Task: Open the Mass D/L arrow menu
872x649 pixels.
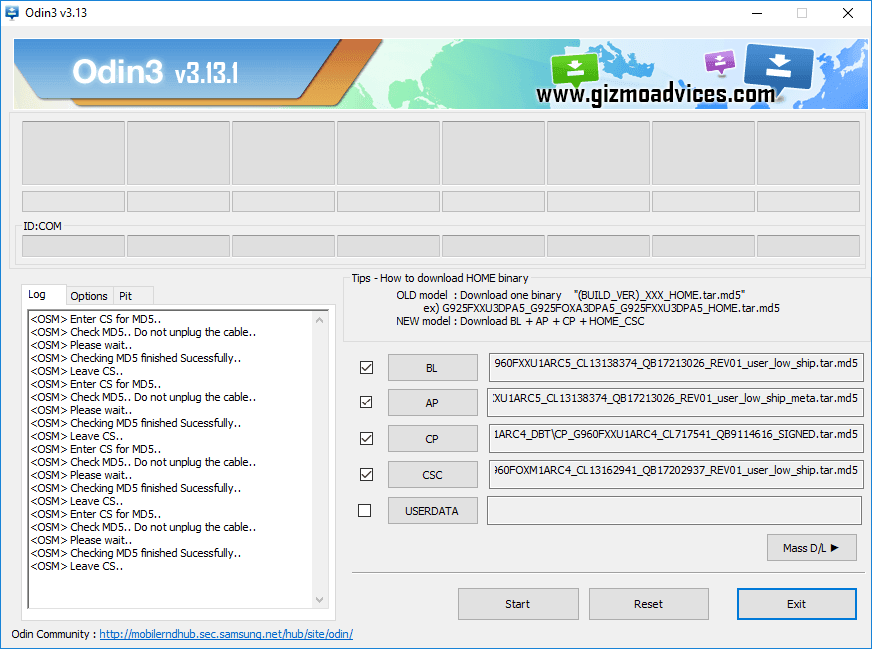Action: (x=811, y=548)
